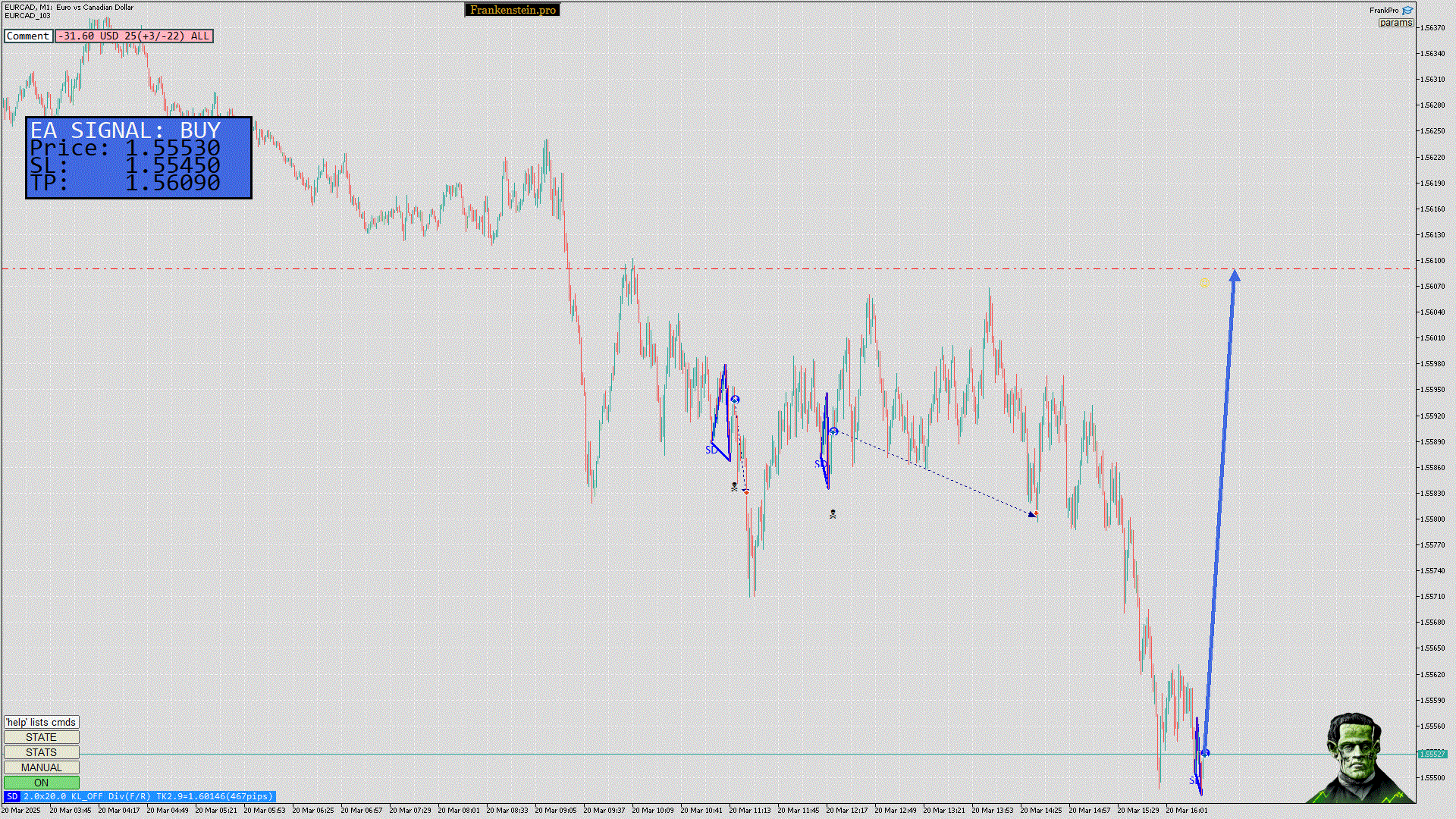Click the yellow target marker near TP line
The height and width of the screenshot is (819, 1456).
(1204, 283)
